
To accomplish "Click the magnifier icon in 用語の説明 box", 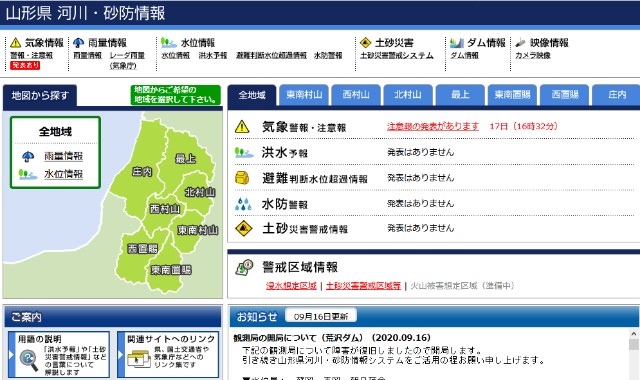I will [29, 360].
